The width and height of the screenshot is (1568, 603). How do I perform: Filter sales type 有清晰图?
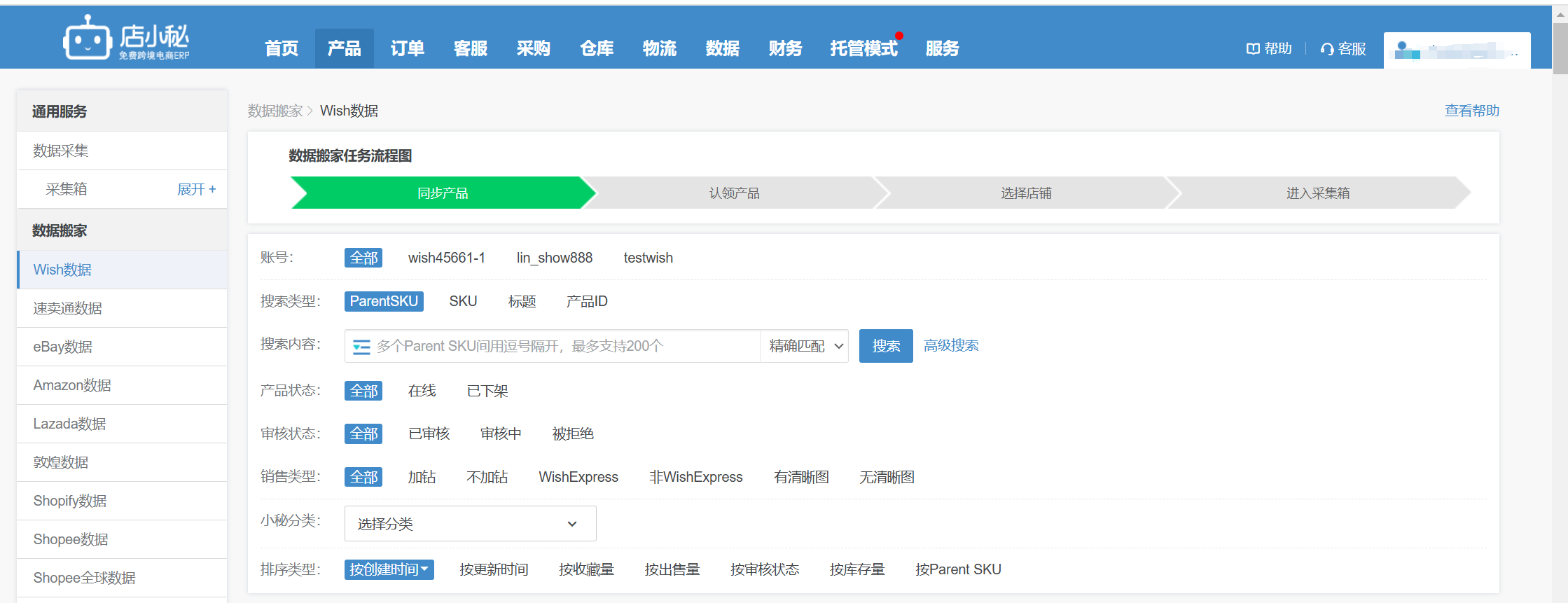(x=801, y=477)
